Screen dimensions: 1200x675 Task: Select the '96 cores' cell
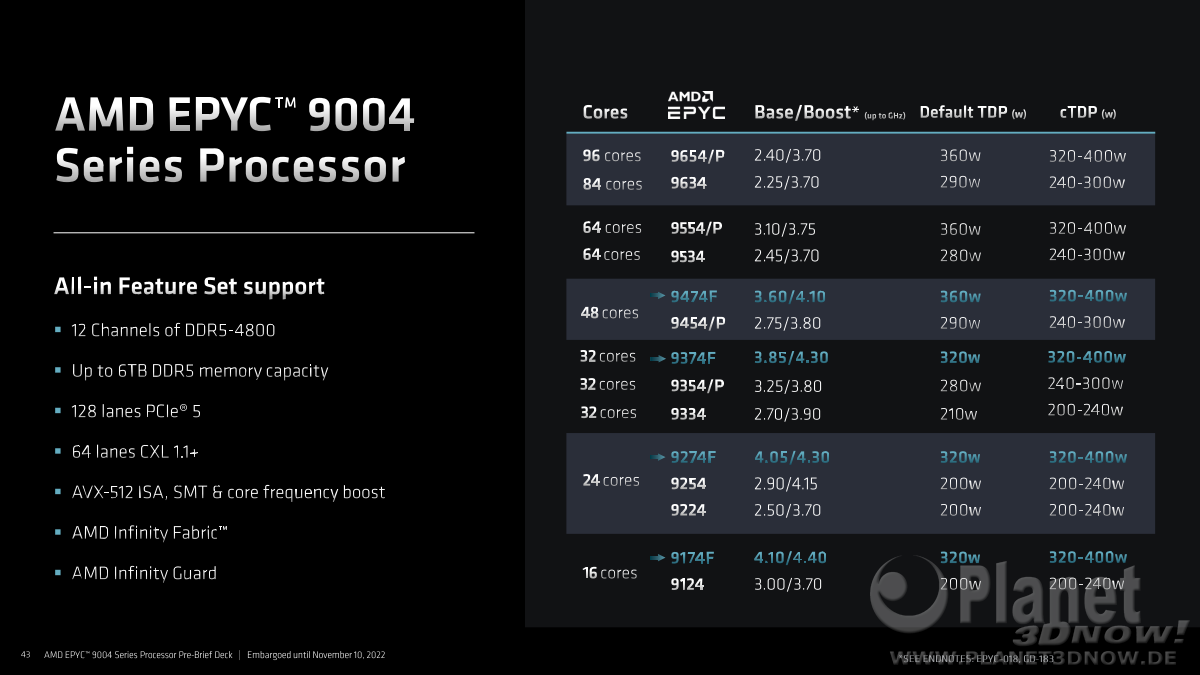(612, 156)
